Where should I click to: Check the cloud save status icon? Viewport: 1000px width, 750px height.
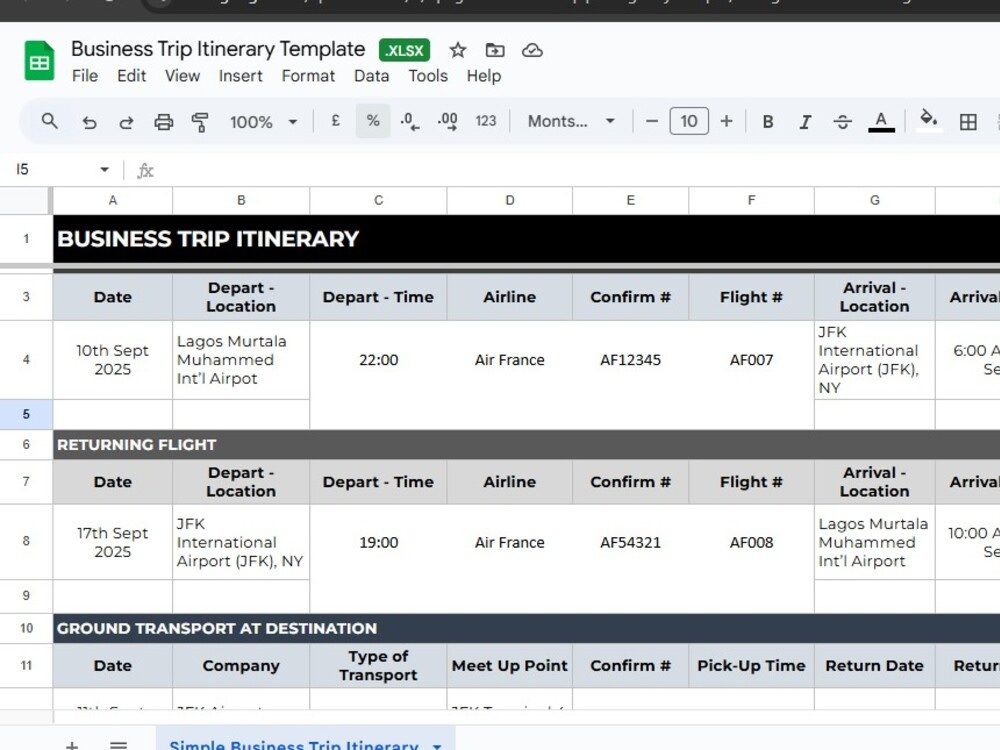(532, 50)
